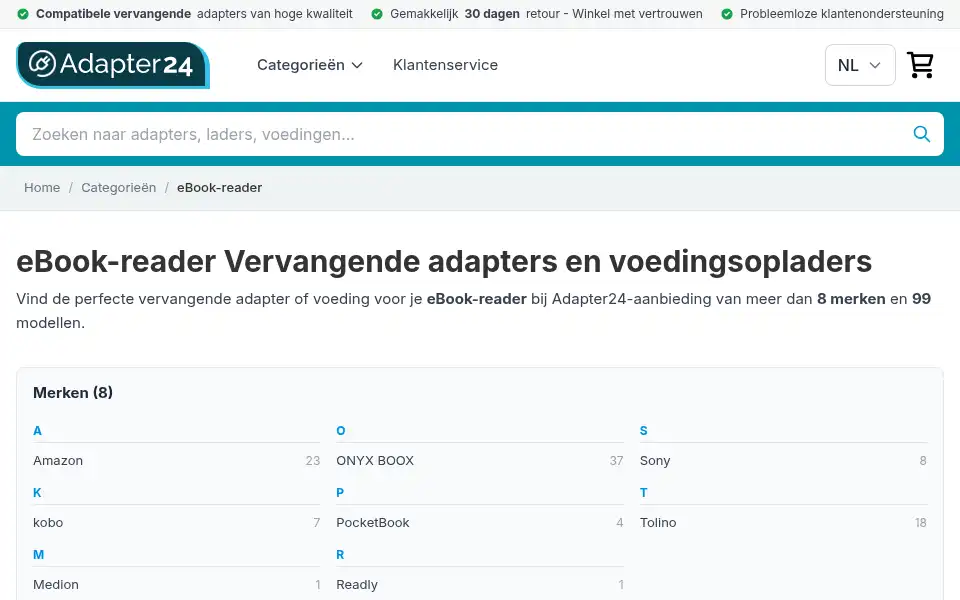Click the Tolino model count 18
Image resolution: width=960 pixels, height=600 pixels.
click(921, 522)
